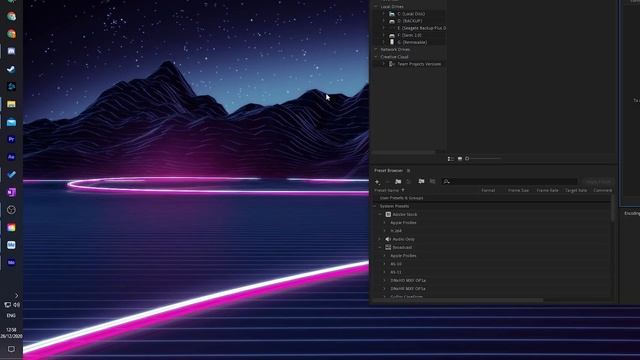Click the Apply Preset button
Image resolution: width=640 pixels, height=360 pixels.
598,182
